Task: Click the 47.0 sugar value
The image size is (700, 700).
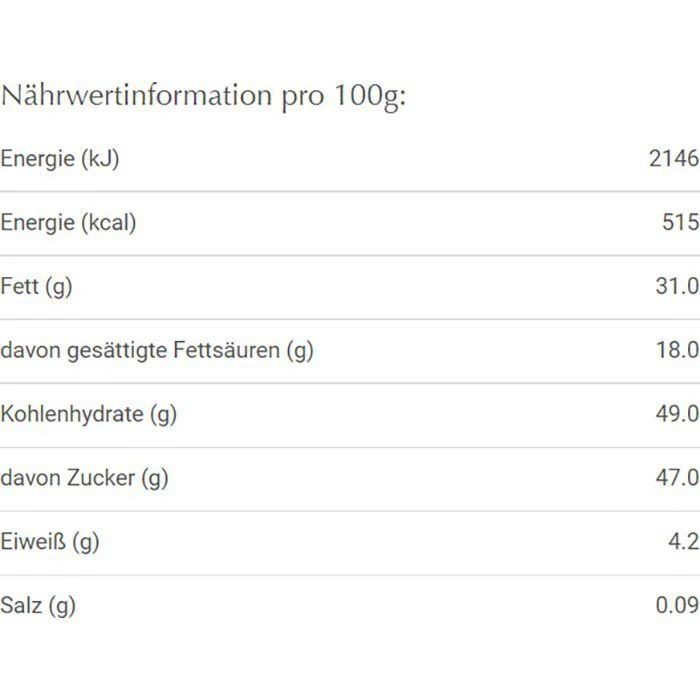Action: pos(677,478)
